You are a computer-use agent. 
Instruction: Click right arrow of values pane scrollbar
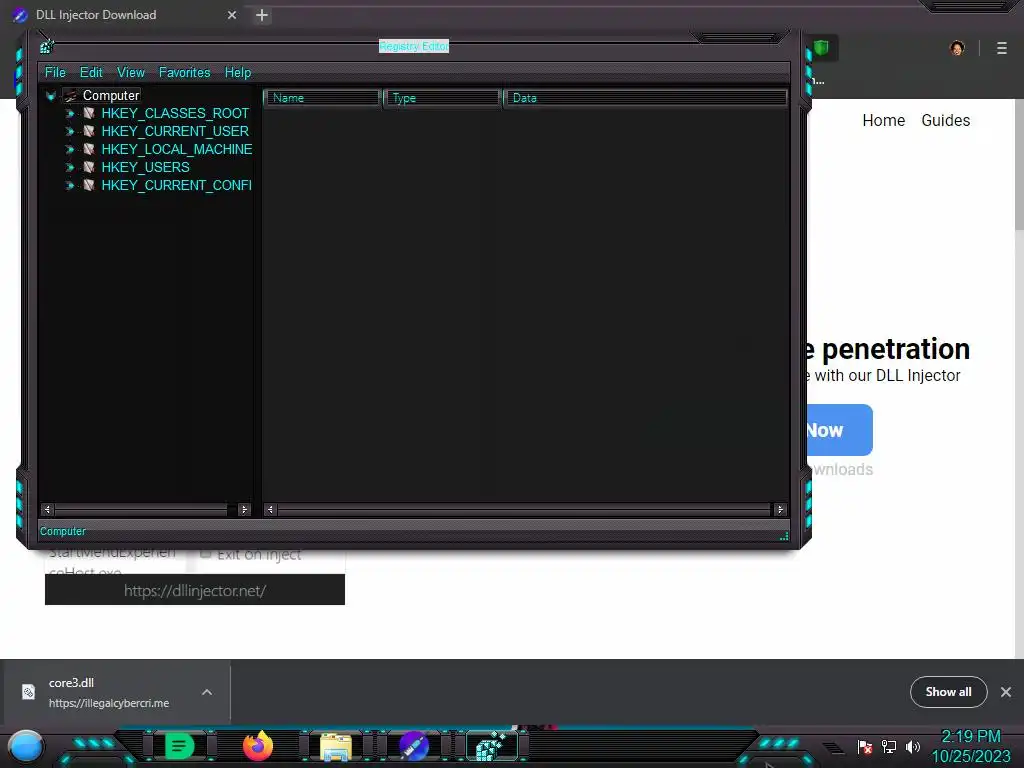click(x=780, y=509)
